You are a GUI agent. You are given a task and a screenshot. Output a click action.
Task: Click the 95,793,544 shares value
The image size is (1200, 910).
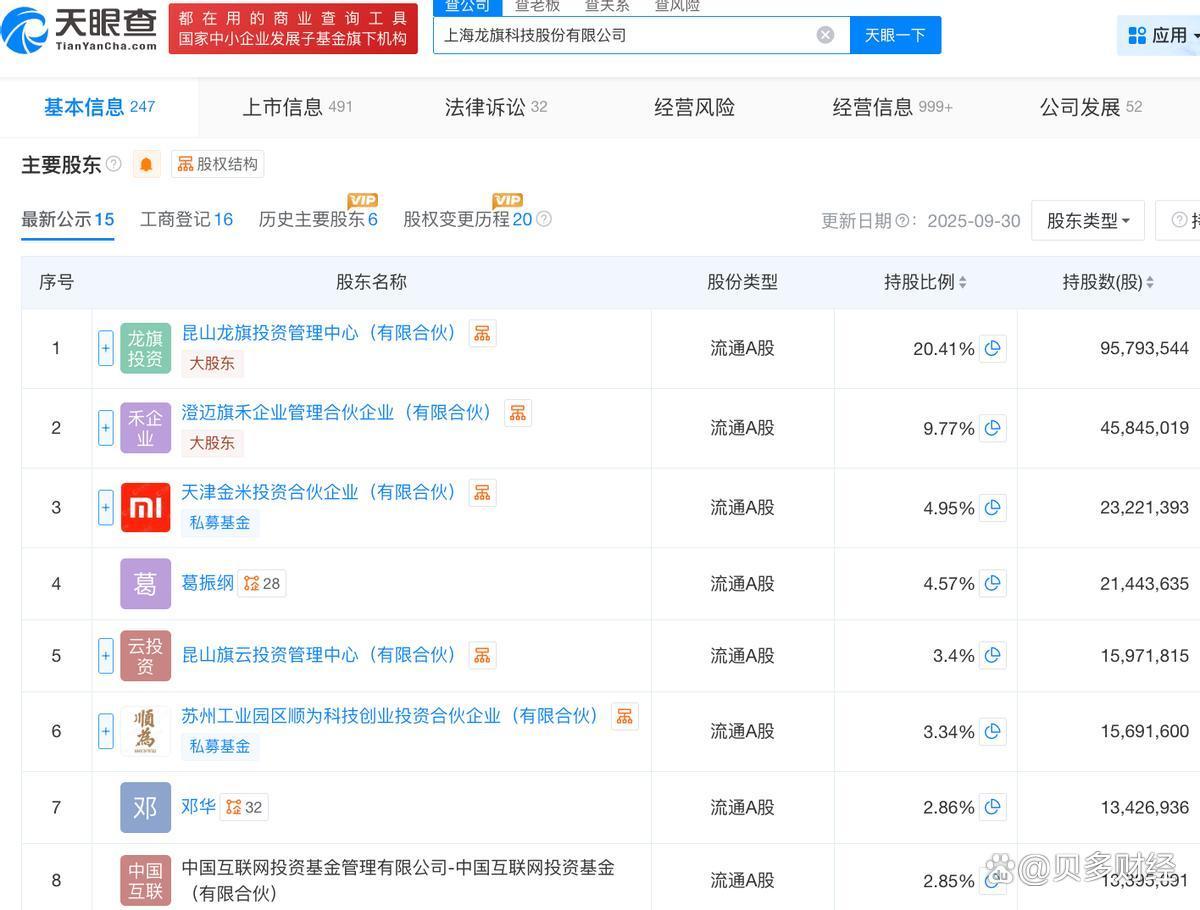[x=1144, y=348]
